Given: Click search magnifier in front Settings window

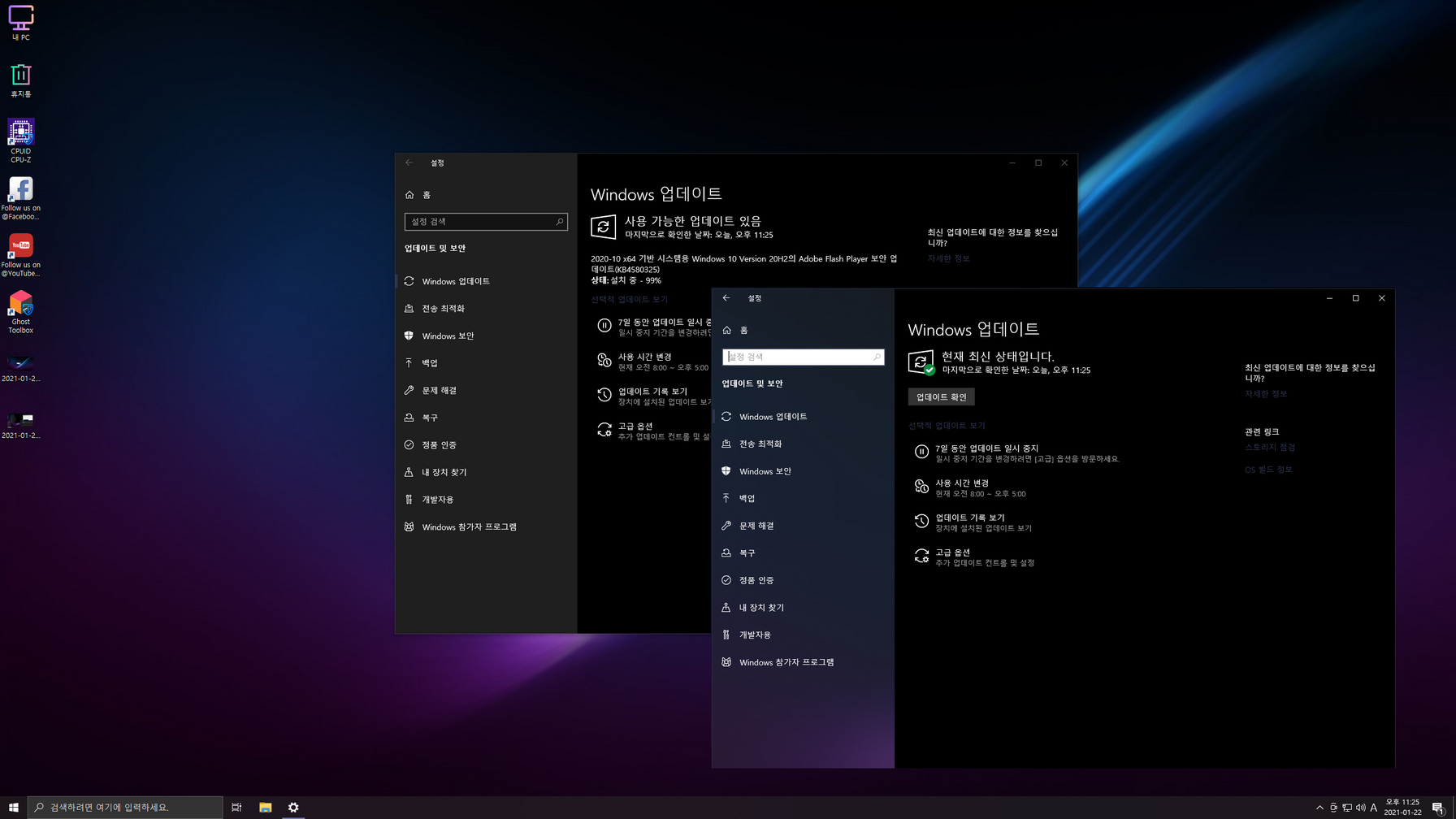Looking at the screenshot, I should pyautogui.click(x=877, y=357).
